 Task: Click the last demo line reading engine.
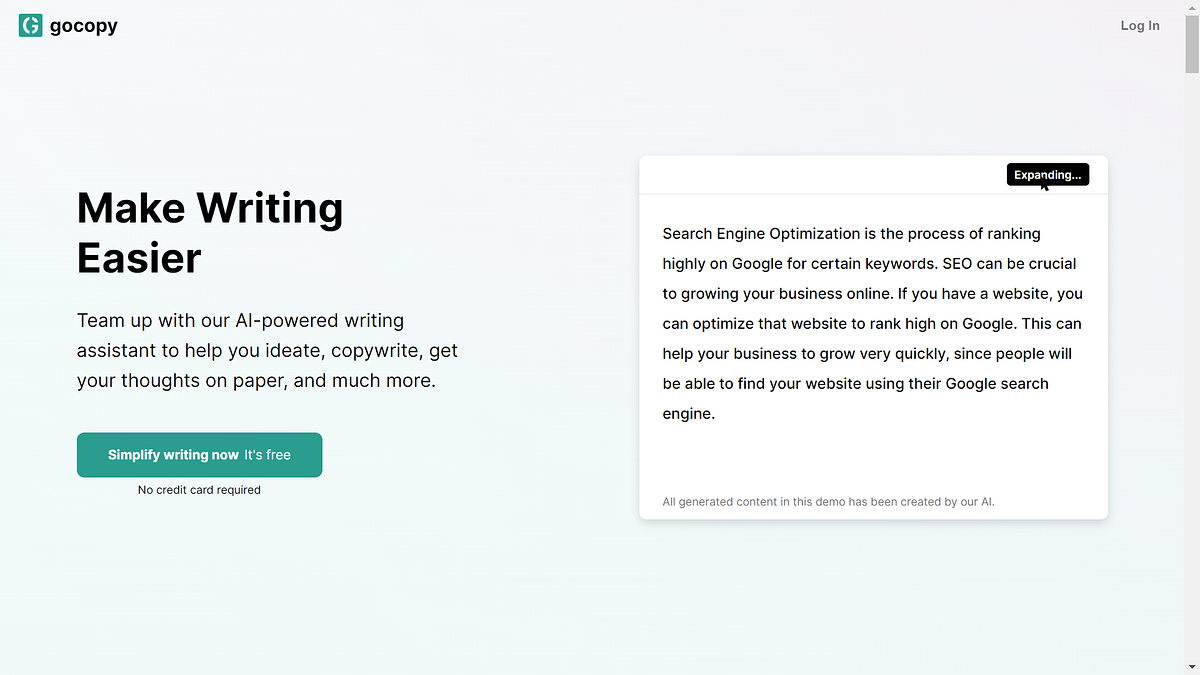click(x=688, y=414)
